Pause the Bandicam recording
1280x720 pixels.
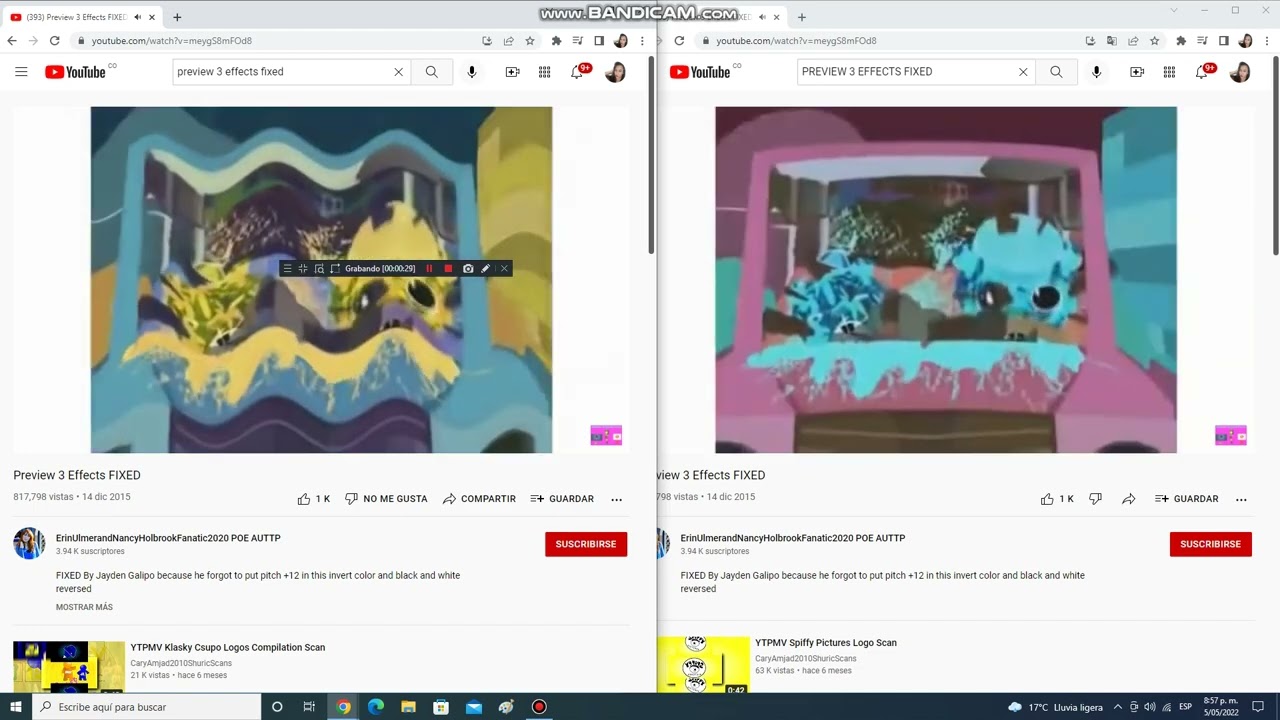click(x=429, y=269)
